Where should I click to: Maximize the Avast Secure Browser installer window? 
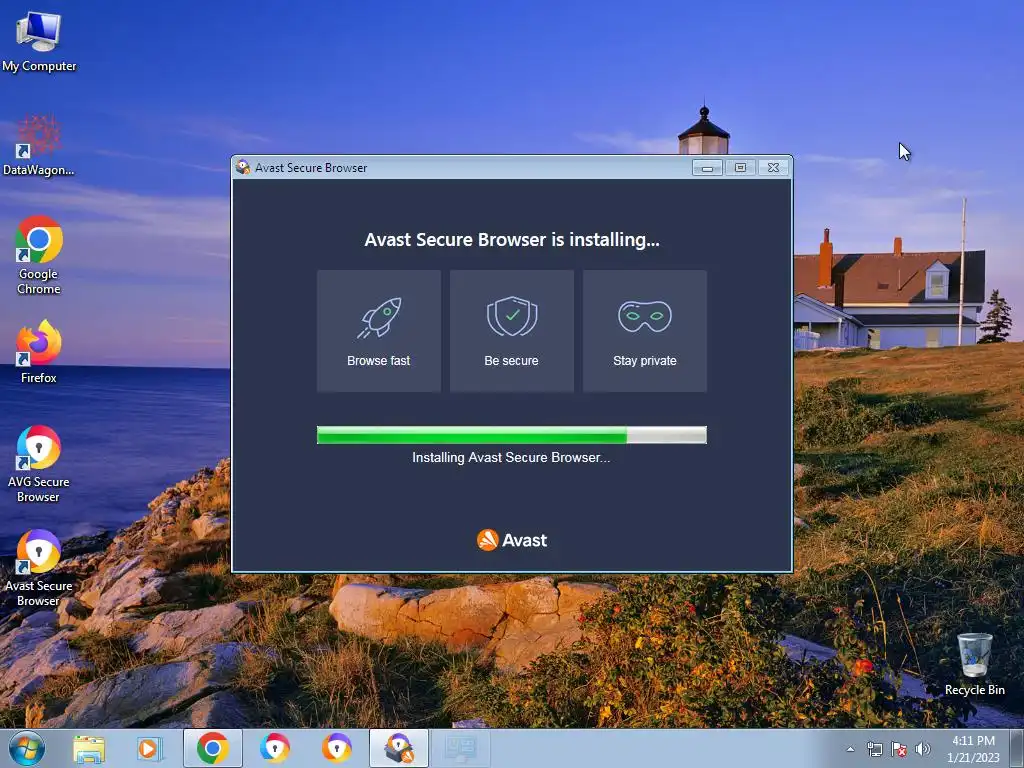coord(740,168)
